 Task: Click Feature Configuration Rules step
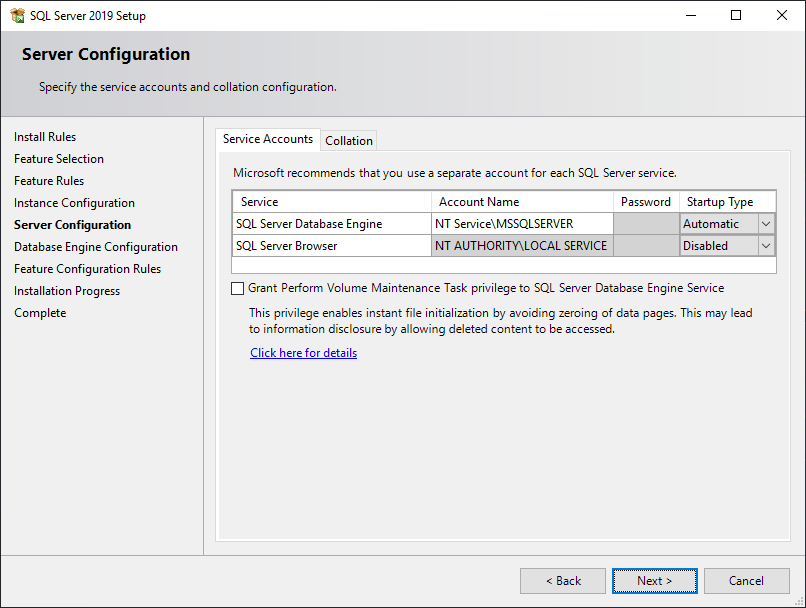(87, 269)
